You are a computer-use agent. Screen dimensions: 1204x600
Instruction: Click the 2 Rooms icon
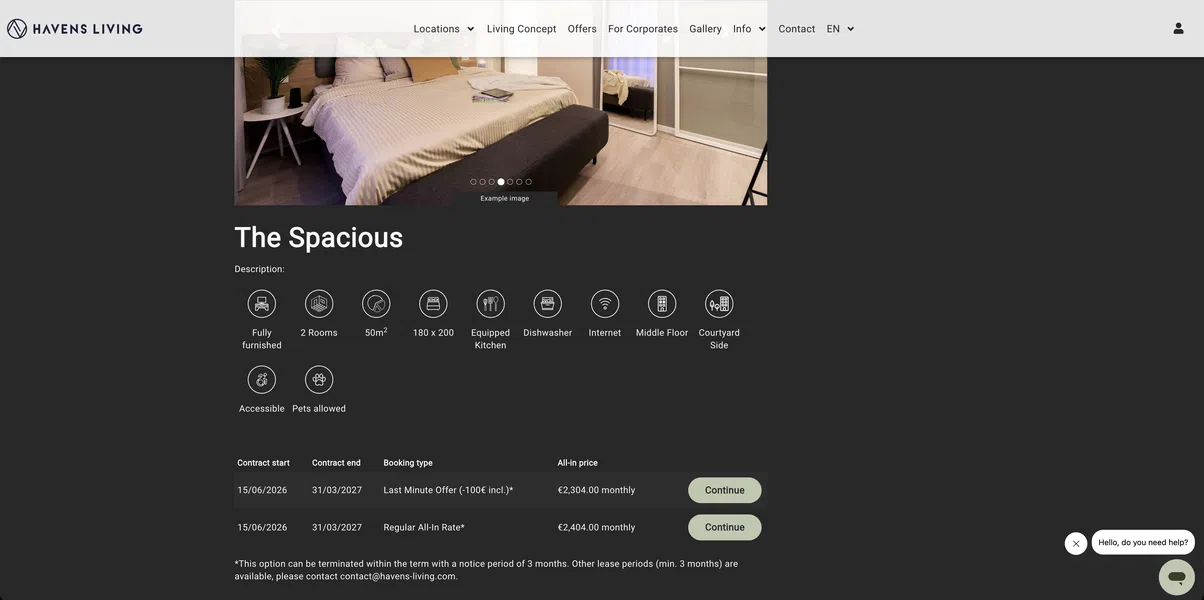pos(319,304)
